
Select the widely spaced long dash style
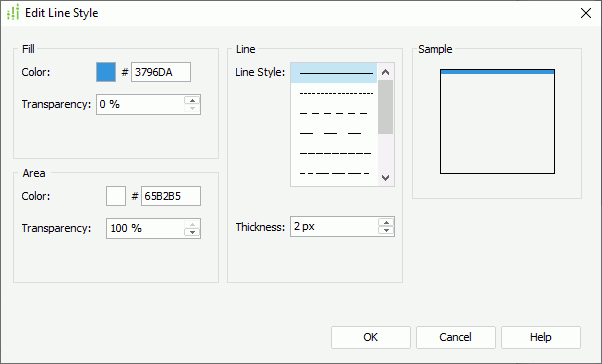coord(334,133)
